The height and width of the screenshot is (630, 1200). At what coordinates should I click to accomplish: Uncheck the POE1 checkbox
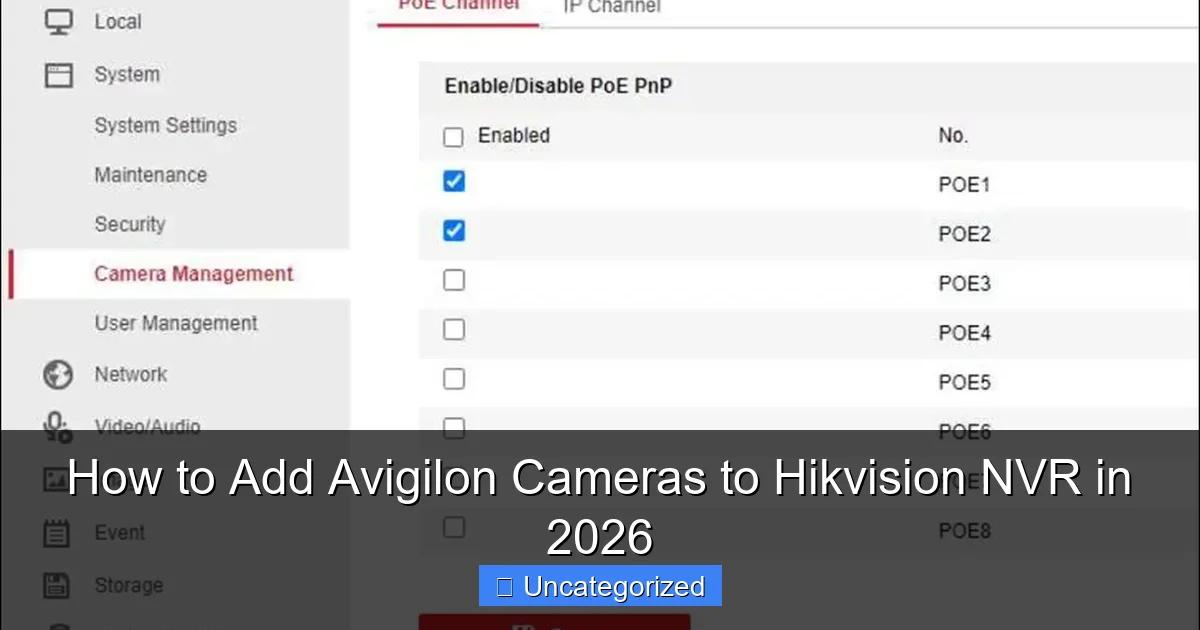tap(453, 181)
